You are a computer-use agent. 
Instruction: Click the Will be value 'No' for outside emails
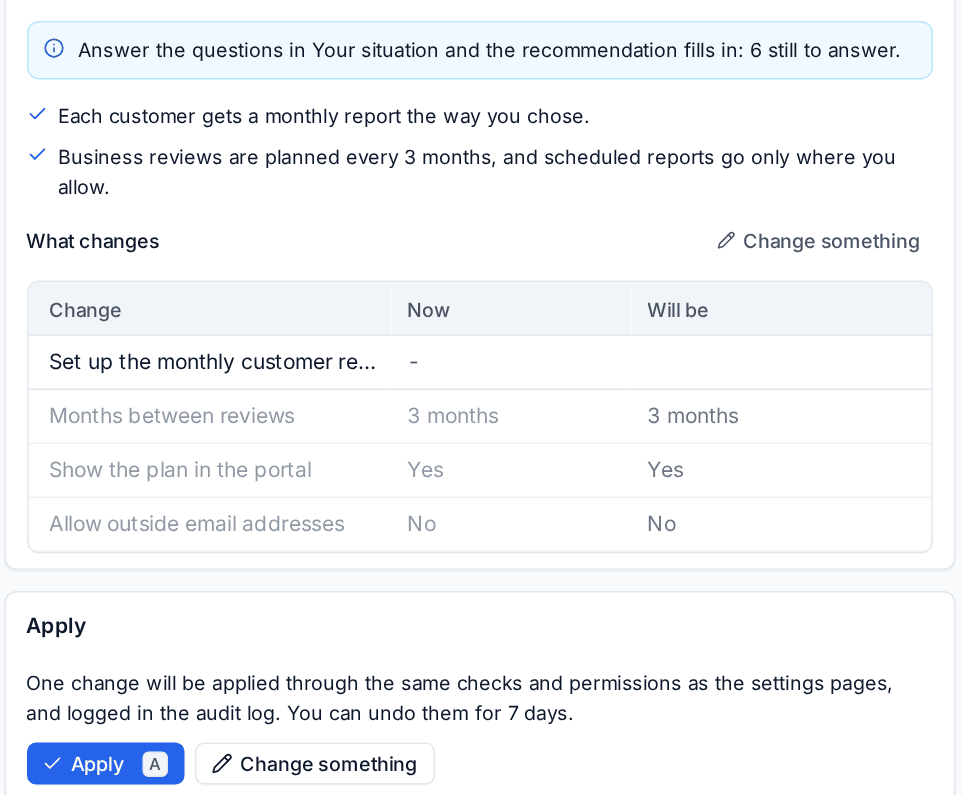coord(661,524)
